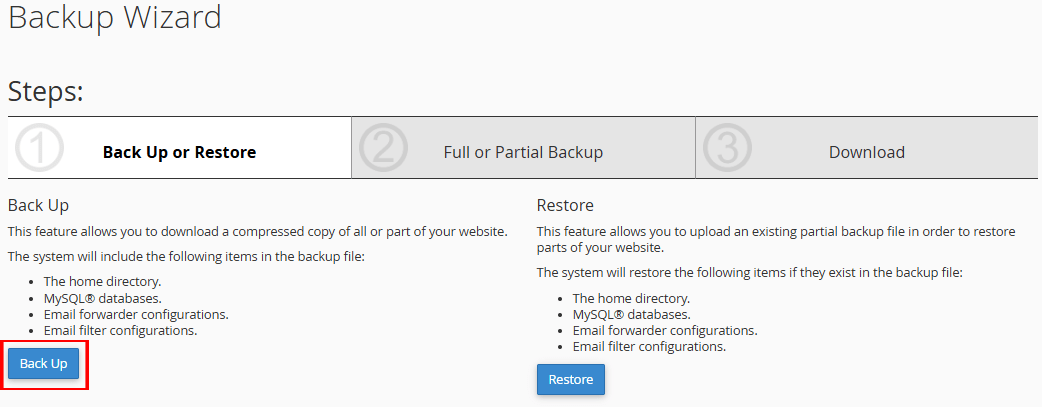Screen dimensions: 1042x407
Task: Click "Email forwarder configurations" under Back Up
Action: (136, 314)
